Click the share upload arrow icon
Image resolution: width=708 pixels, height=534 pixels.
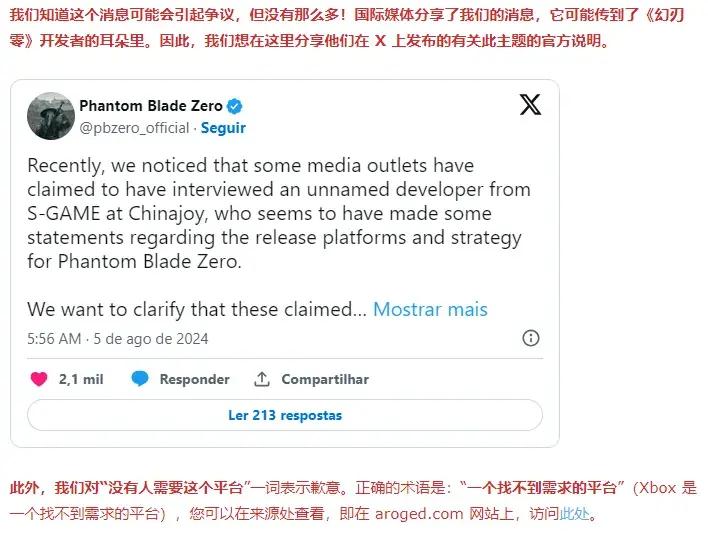[261, 379]
